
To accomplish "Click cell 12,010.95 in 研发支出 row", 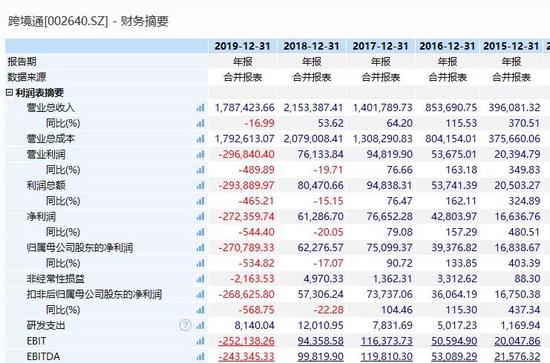I will [320, 325].
